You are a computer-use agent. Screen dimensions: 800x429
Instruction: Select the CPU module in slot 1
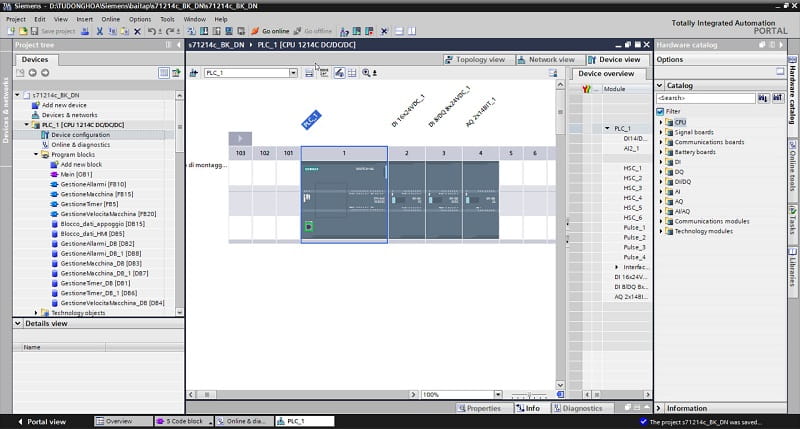pos(343,195)
